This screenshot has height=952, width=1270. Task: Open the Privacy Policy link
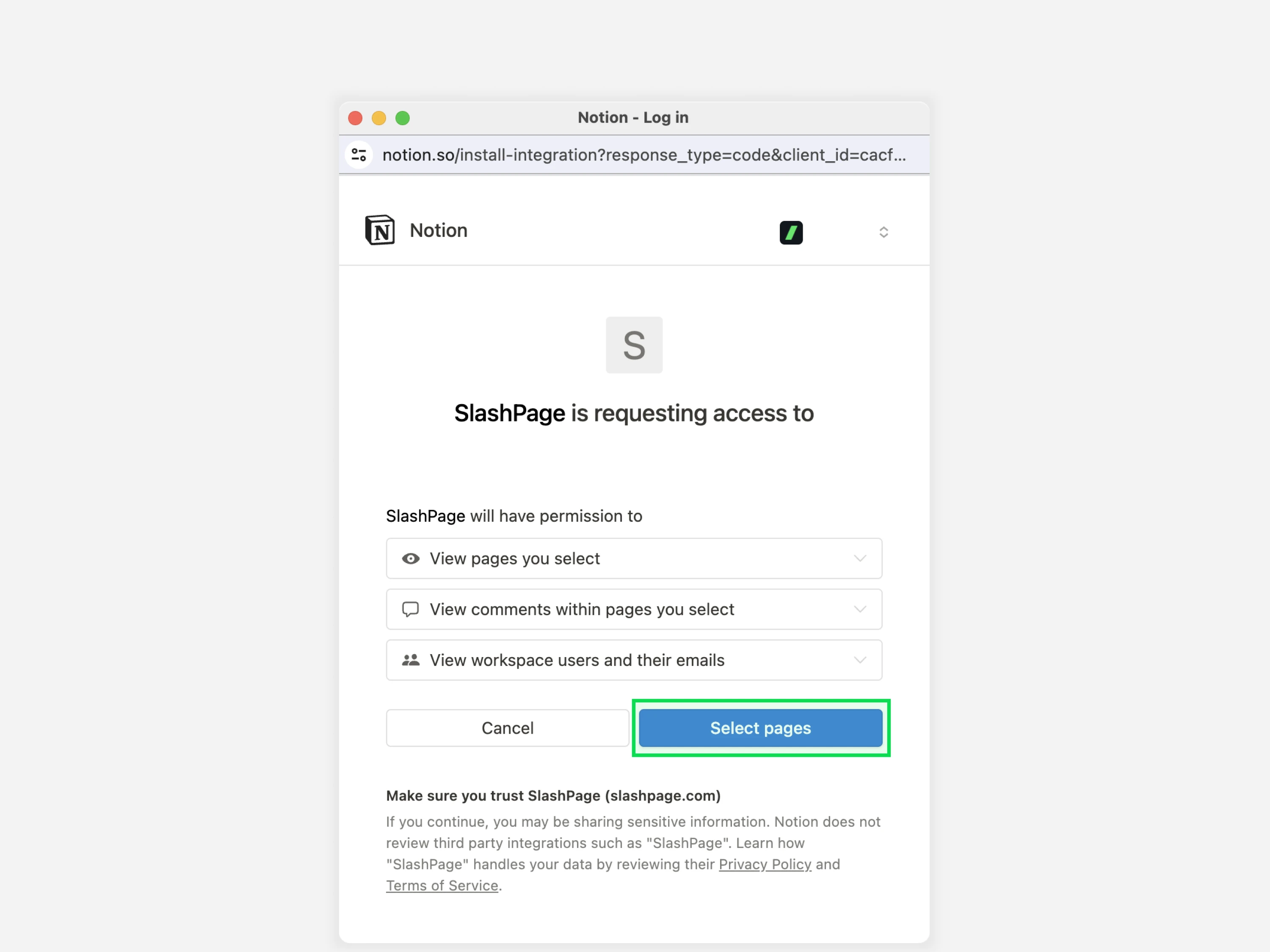click(765, 864)
